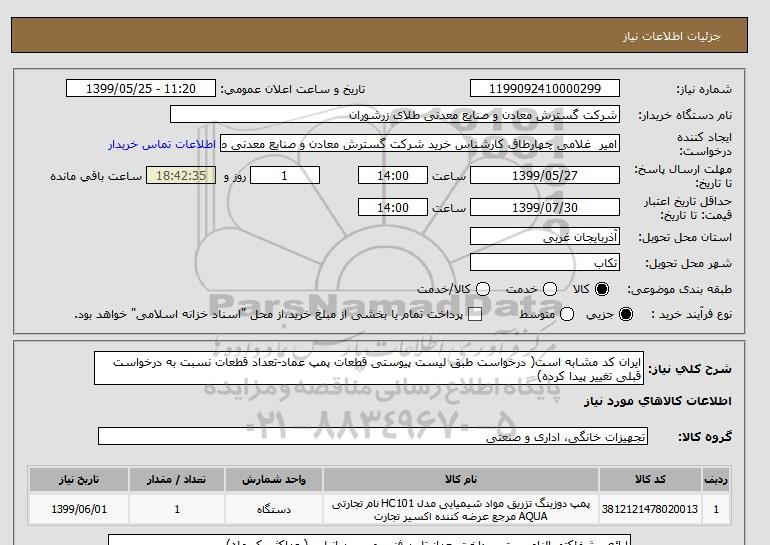770x545 pixels.
Task: Click the row number cell 1 under ردیف
Action: 716,509
